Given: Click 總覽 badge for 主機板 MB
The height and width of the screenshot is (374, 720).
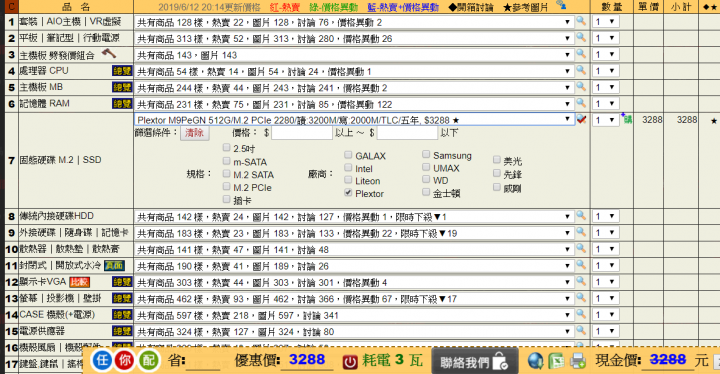Looking at the screenshot, I should click(122, 87).
